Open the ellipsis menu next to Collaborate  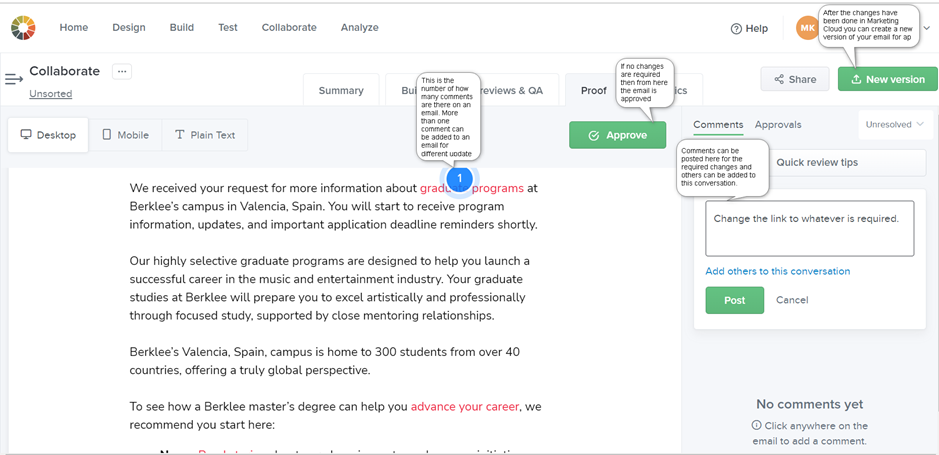[x=122, y=71]
